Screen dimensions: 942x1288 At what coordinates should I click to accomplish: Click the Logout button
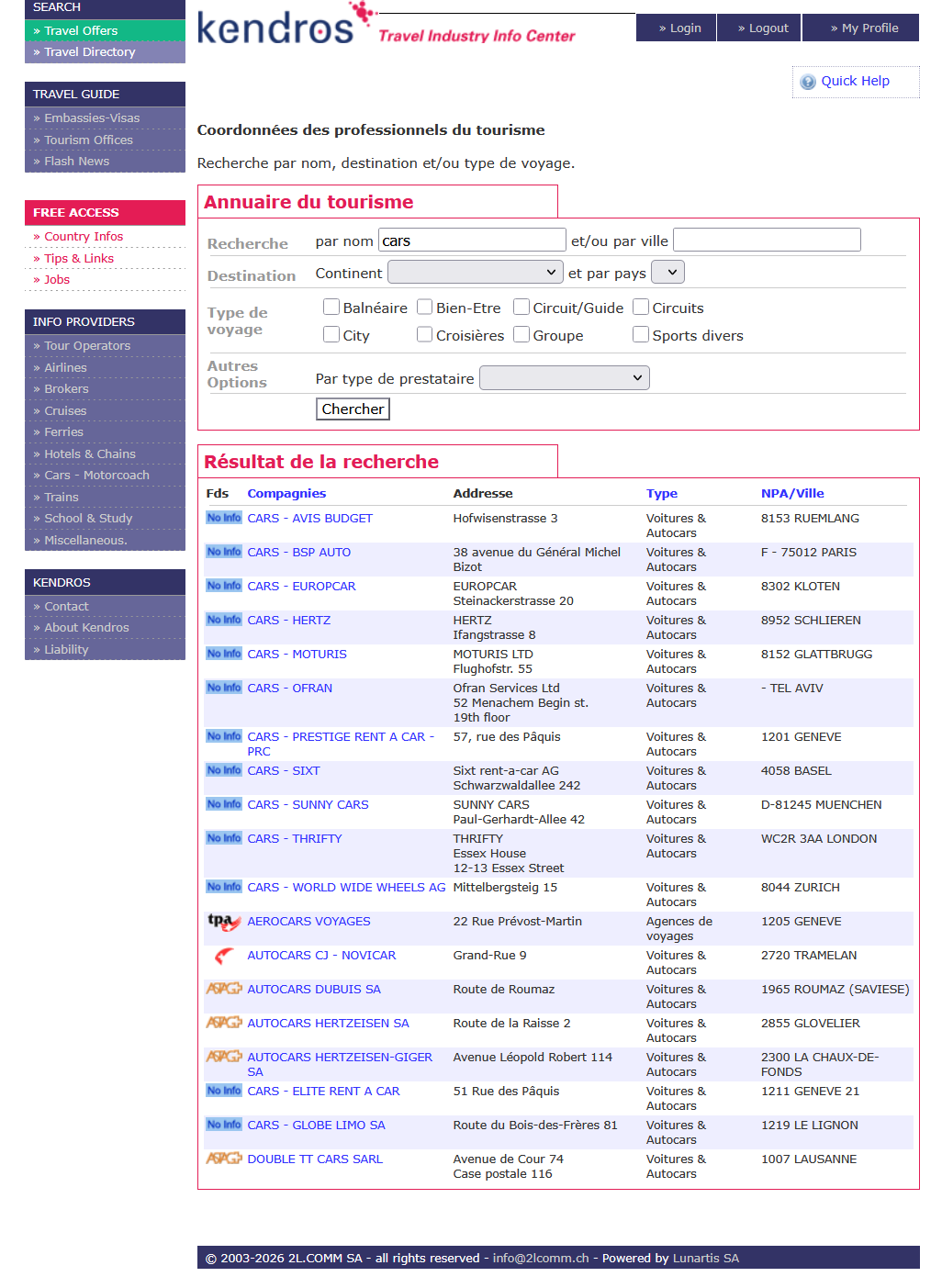tap(759, 28)
